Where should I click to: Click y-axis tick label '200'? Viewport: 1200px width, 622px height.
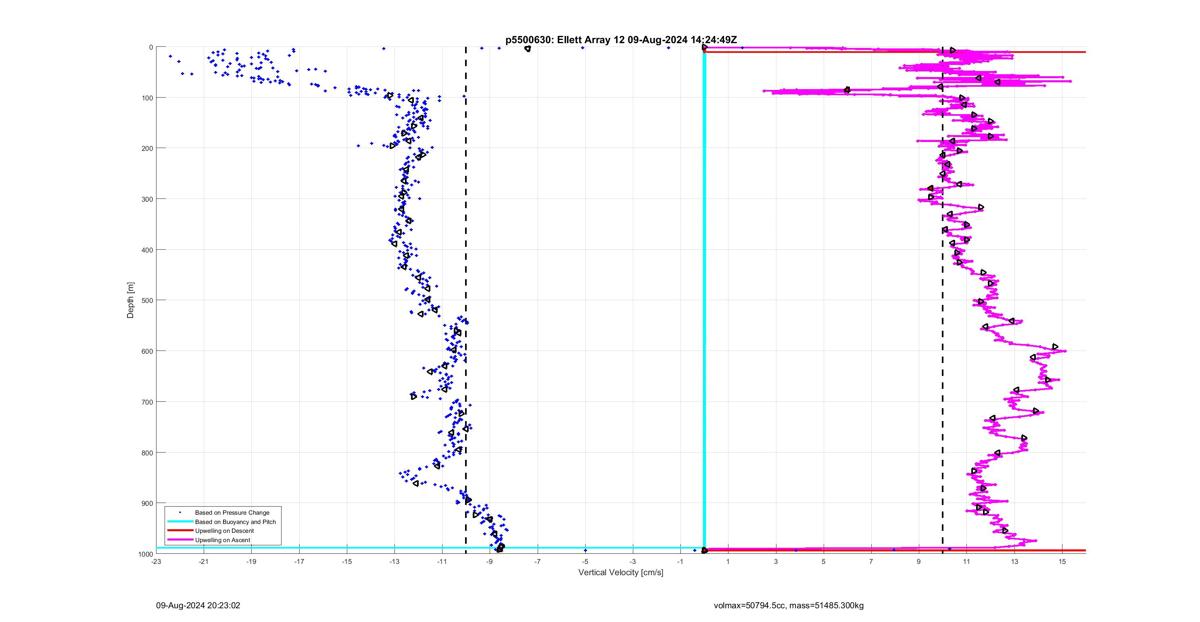click(146, 148)
